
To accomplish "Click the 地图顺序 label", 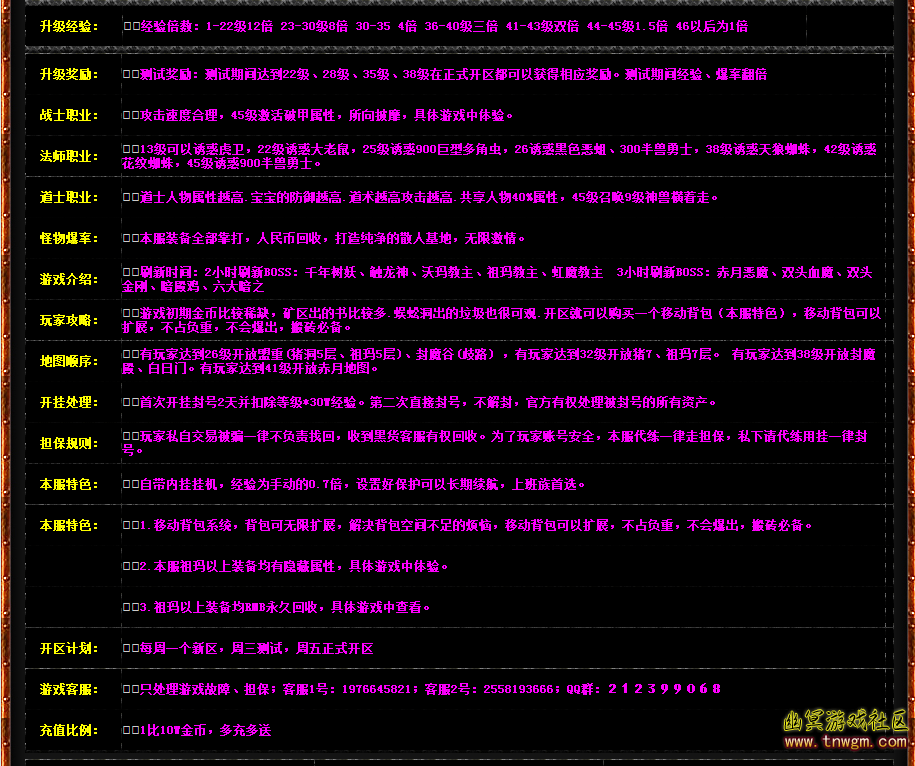I will [69, 361].
